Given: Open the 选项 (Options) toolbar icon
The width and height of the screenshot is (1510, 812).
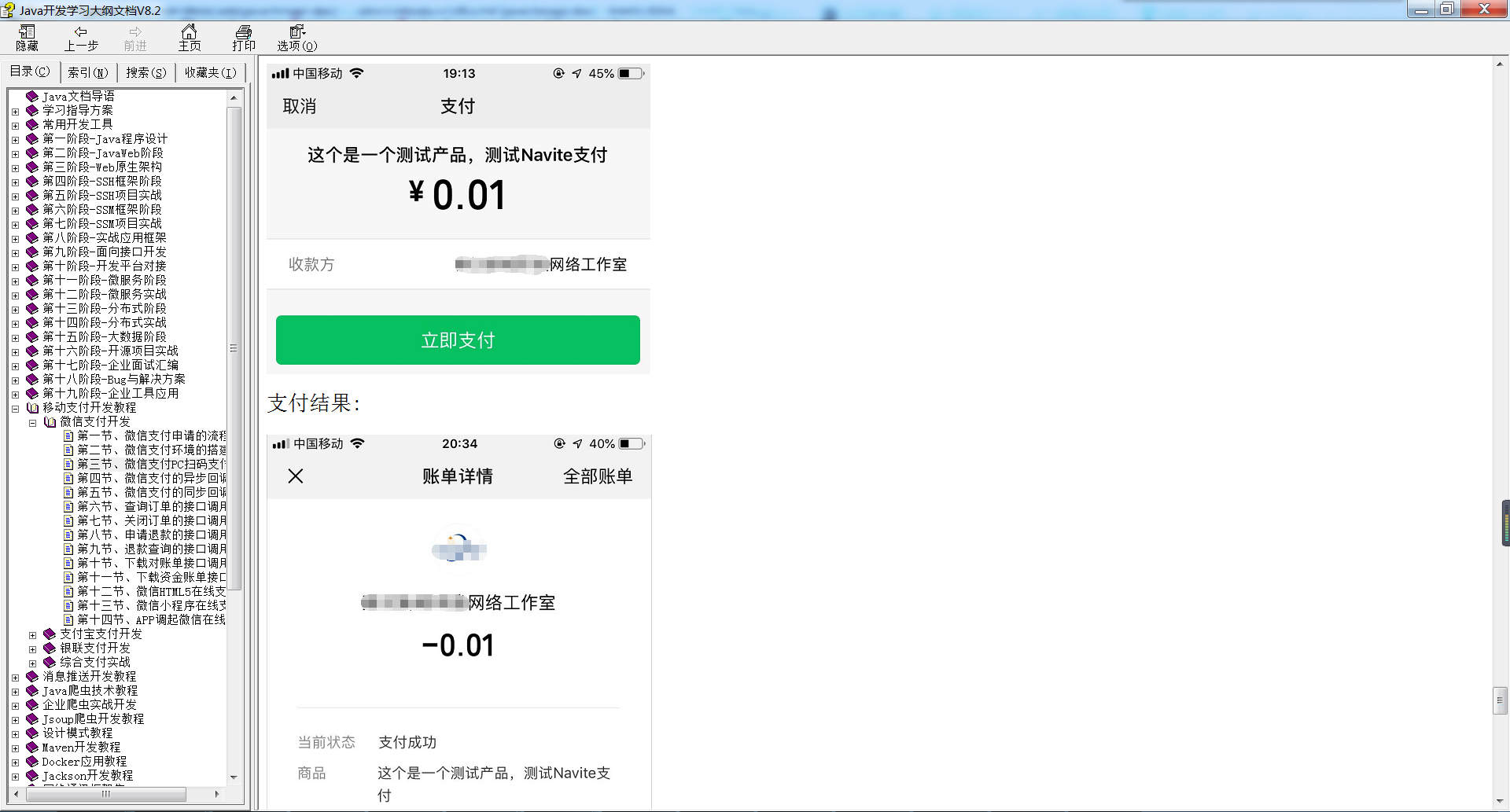Looking at the screenshot, I should point(297,38).
